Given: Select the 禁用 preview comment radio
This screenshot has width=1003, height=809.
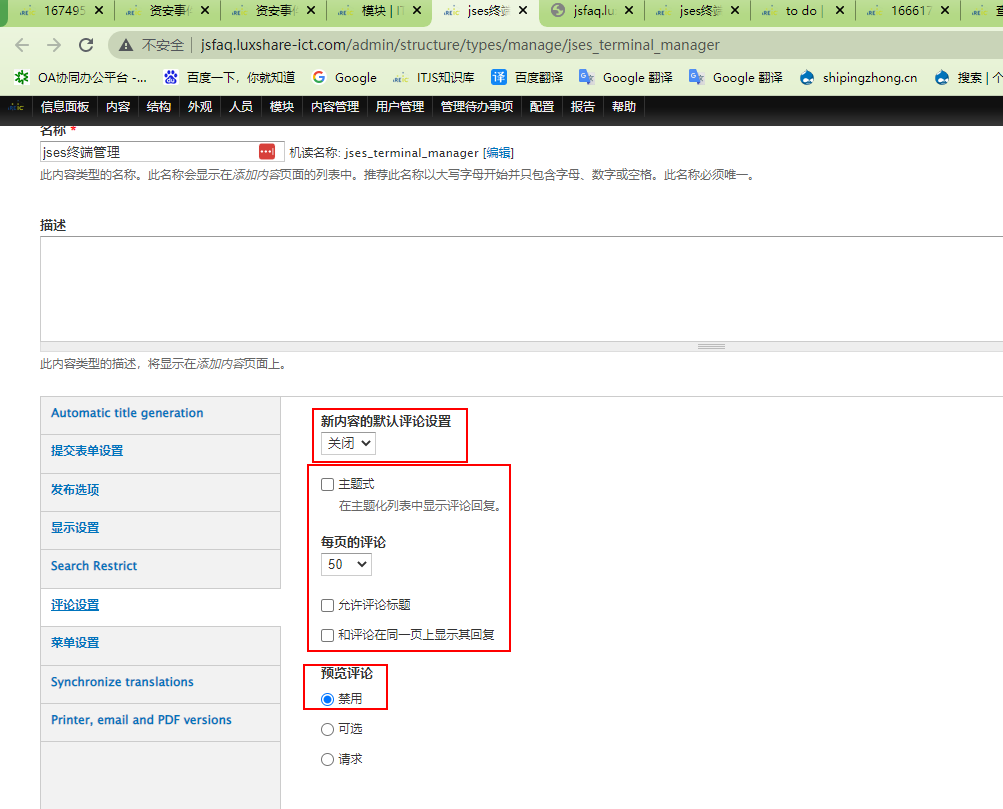Looking at the screenshot, I should click(328, 699).
